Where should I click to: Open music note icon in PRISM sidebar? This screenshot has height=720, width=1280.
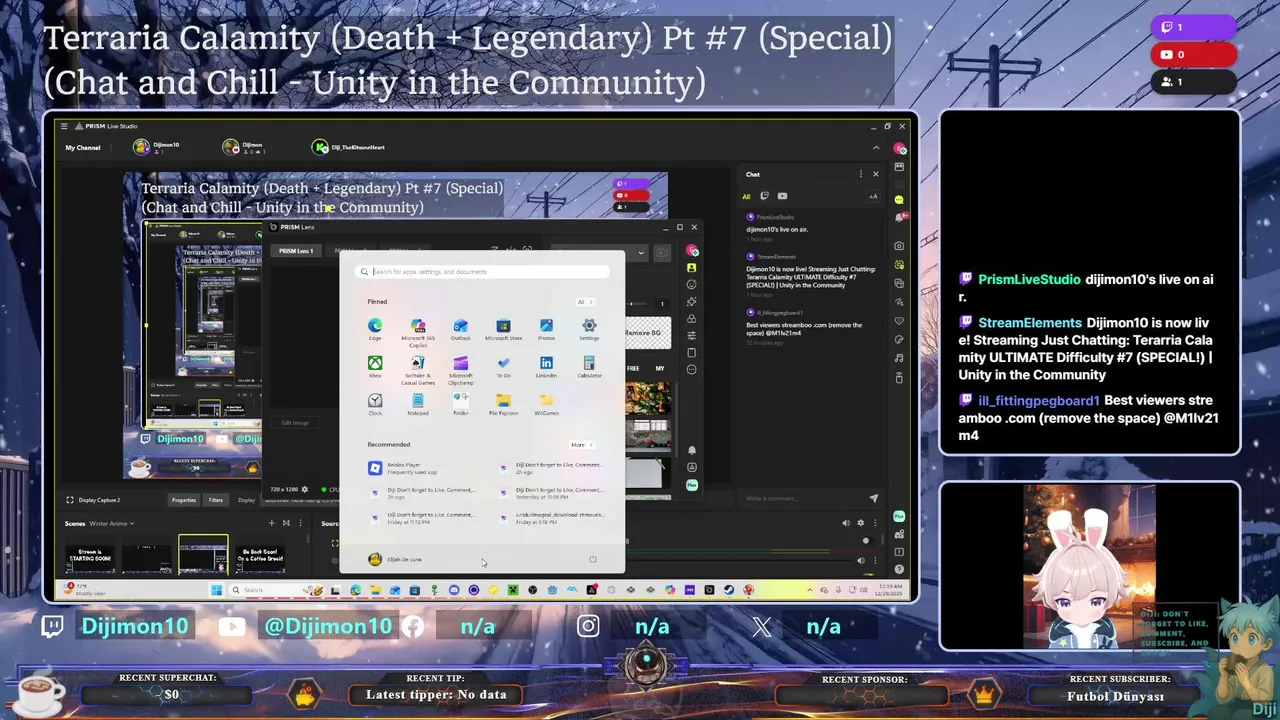click(x=900, y=358)
